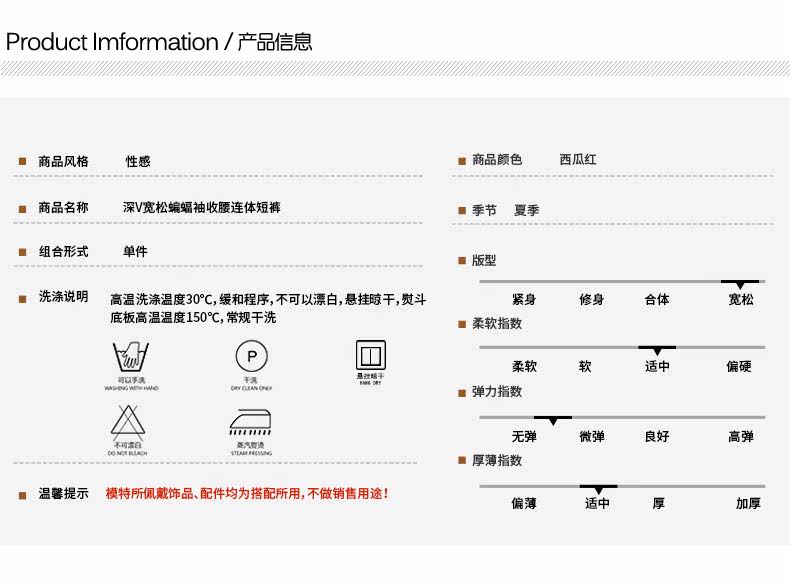Select the 修身 fit label
790x584 pixels.
[591, 299]
